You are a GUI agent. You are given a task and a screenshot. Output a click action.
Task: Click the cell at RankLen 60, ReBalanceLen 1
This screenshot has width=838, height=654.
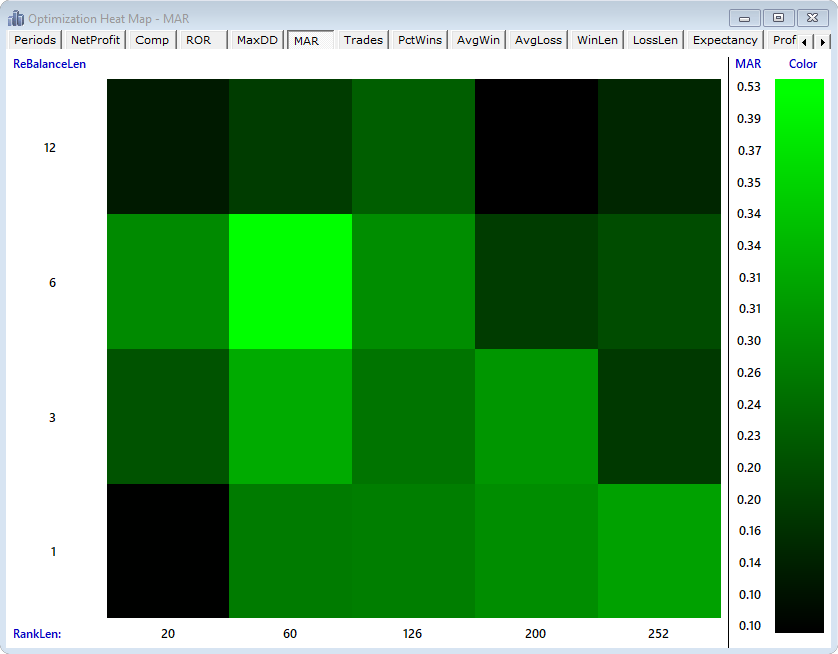pos(291,551)
